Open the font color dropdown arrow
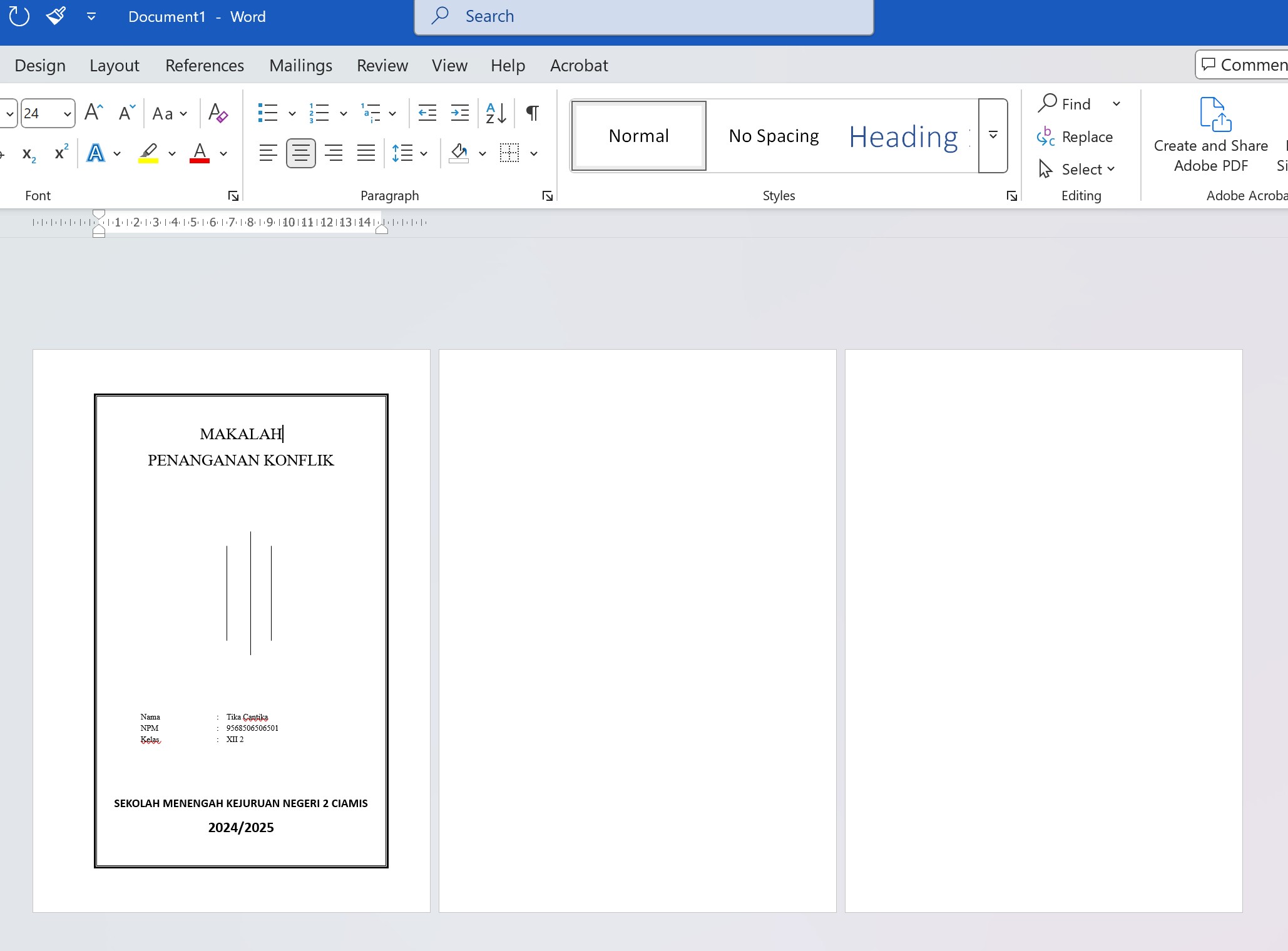This screenshot has height=951, width=1288. [x=223, y=153]
